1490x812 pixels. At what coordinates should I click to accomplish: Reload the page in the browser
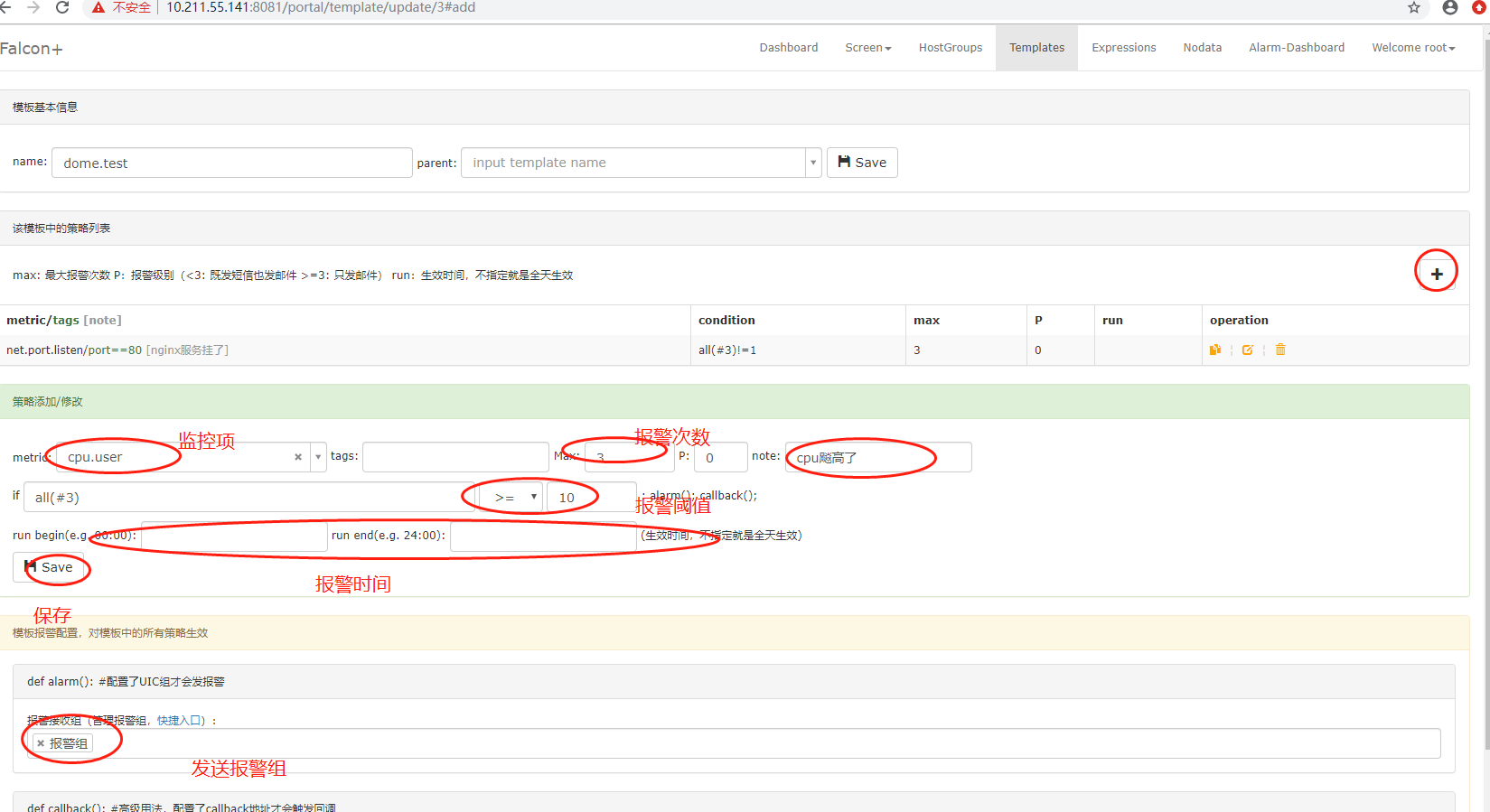click(x=62, y=8)
